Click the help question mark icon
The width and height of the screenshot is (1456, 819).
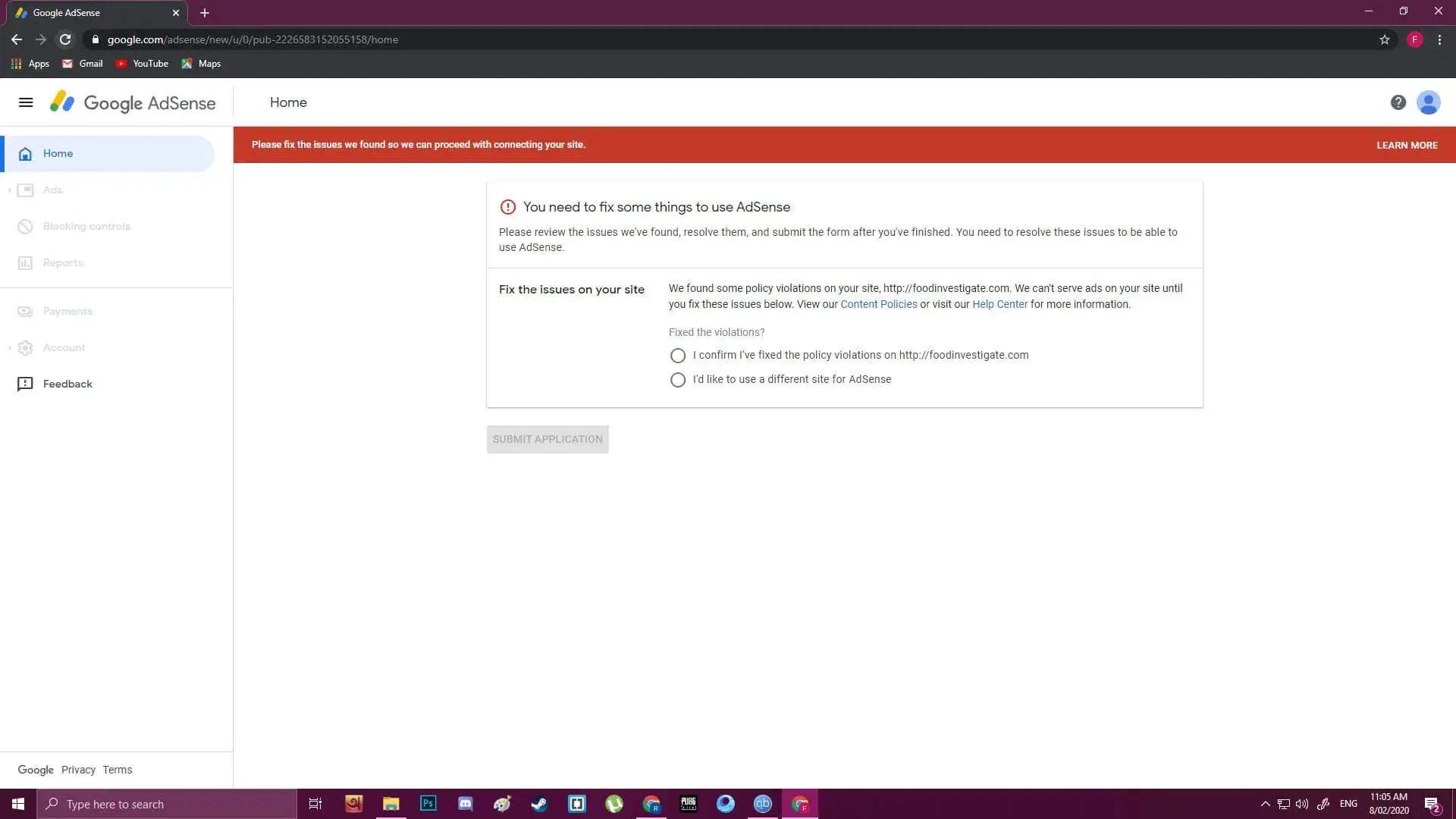(1398, 102)
